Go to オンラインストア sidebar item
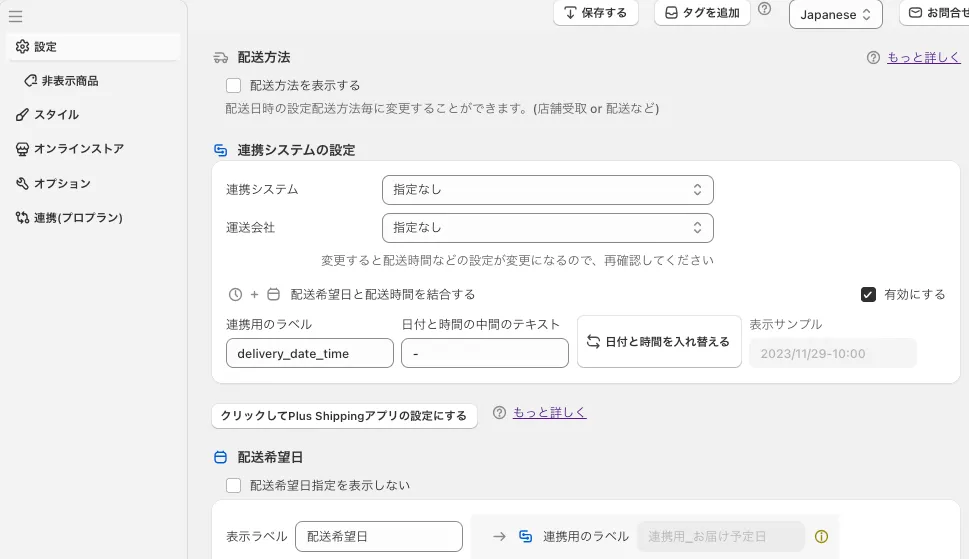Image resolution: width=969 pixels, height=559 pixels. pyautogui.click(x=78, y=149)
